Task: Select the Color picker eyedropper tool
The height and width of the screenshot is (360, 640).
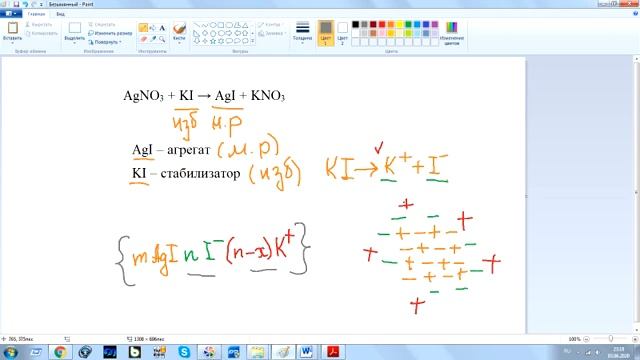Action: coord(153,39)
